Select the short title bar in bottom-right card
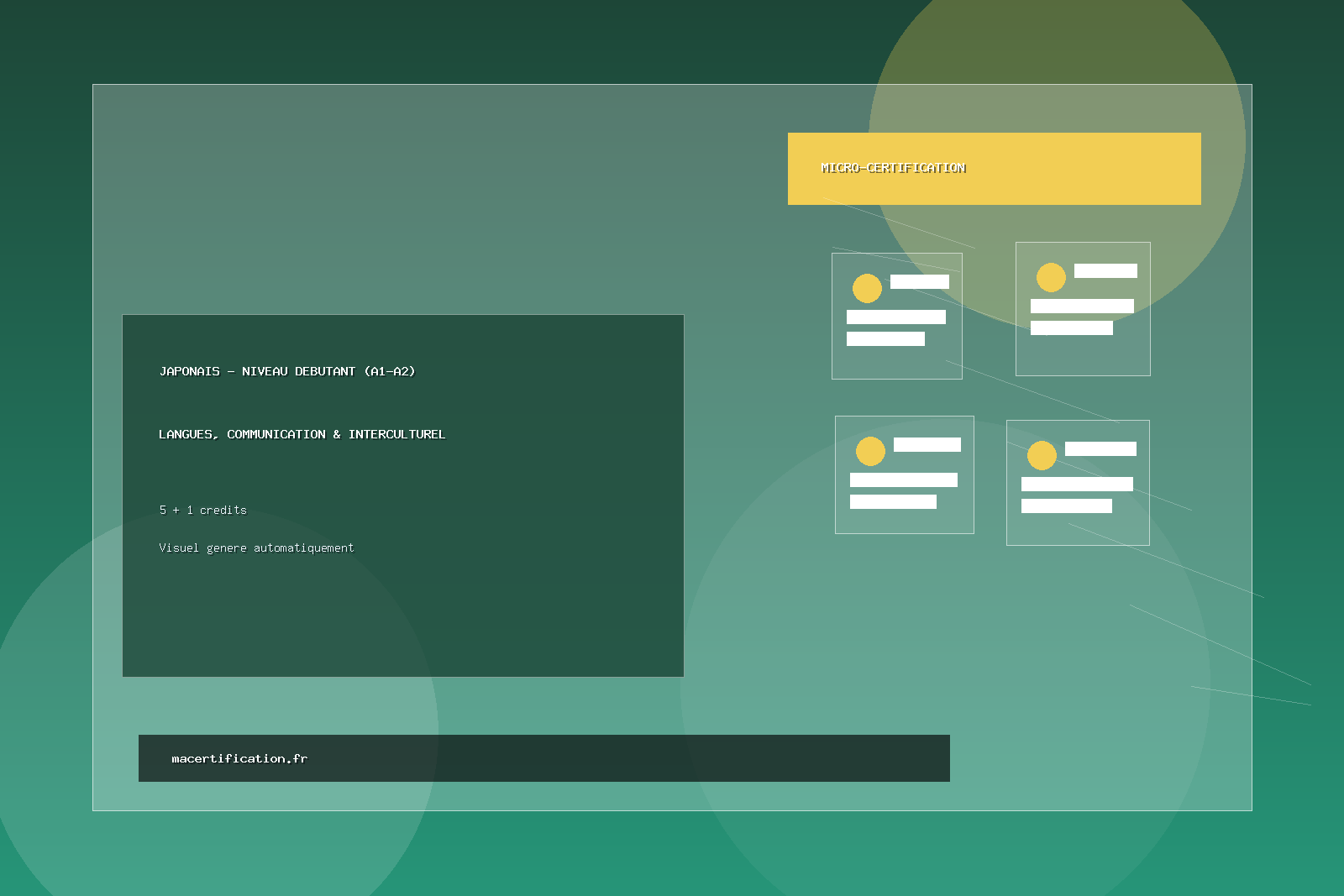1344x896 pixels. click(1100, 449)
